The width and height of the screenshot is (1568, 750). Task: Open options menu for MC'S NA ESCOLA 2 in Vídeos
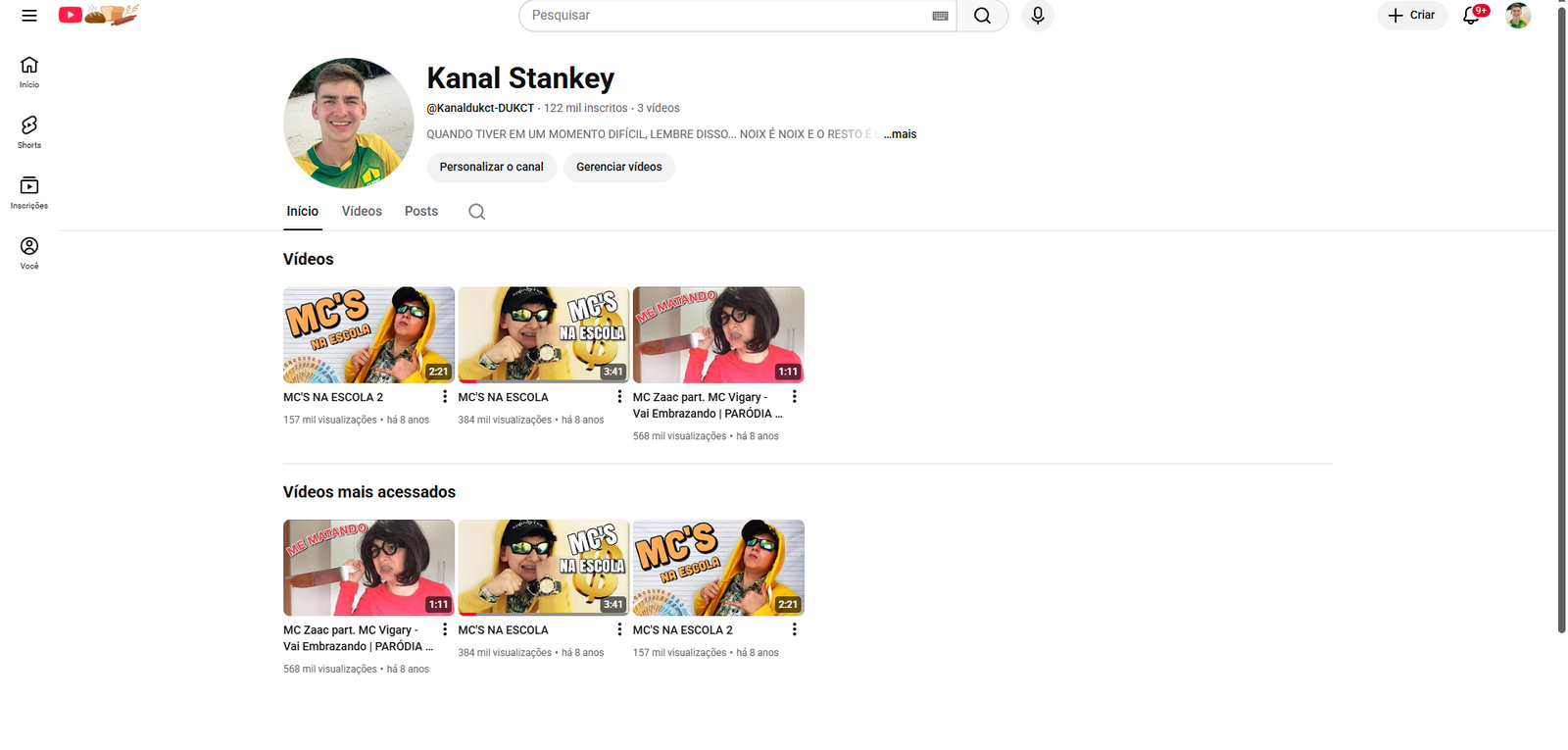[x=445, y=397]
